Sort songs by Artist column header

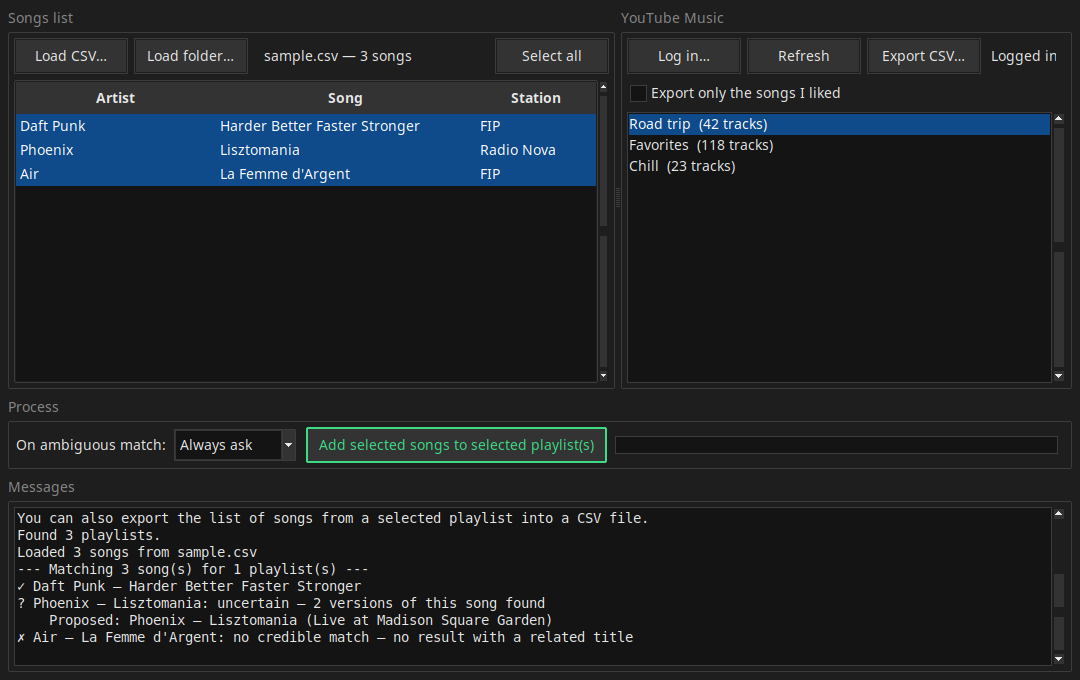click(115, 98)
